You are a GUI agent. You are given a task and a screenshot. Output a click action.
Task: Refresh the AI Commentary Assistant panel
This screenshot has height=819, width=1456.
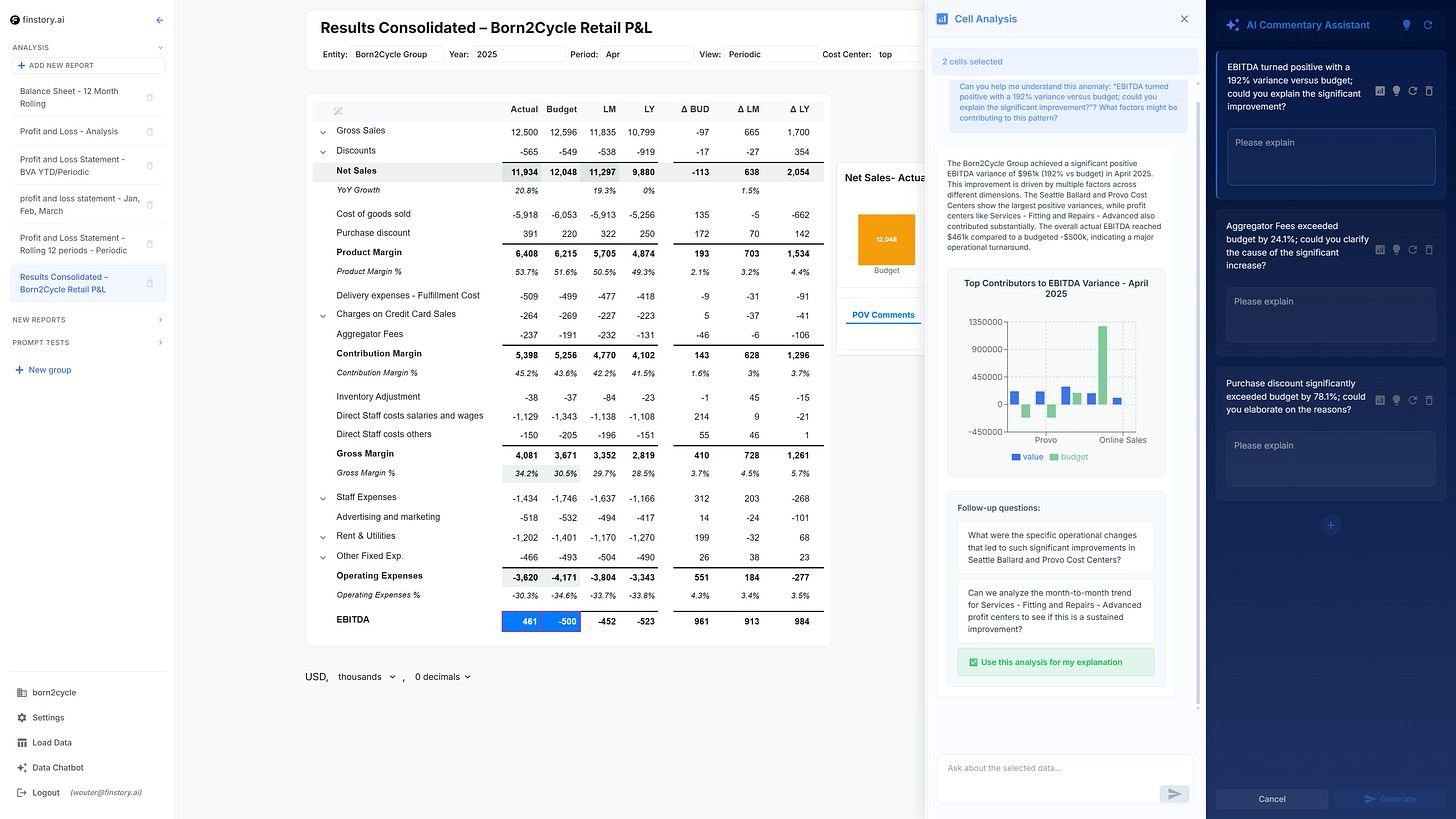click(1428, 25)
